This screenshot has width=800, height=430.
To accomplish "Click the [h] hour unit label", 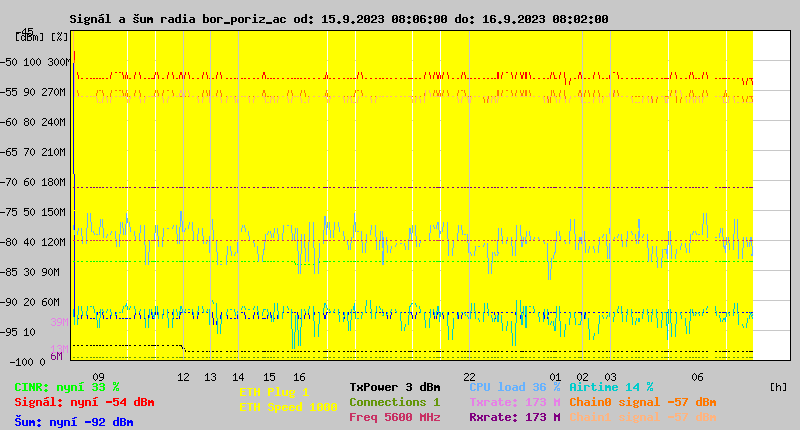I will click(778, 387).
